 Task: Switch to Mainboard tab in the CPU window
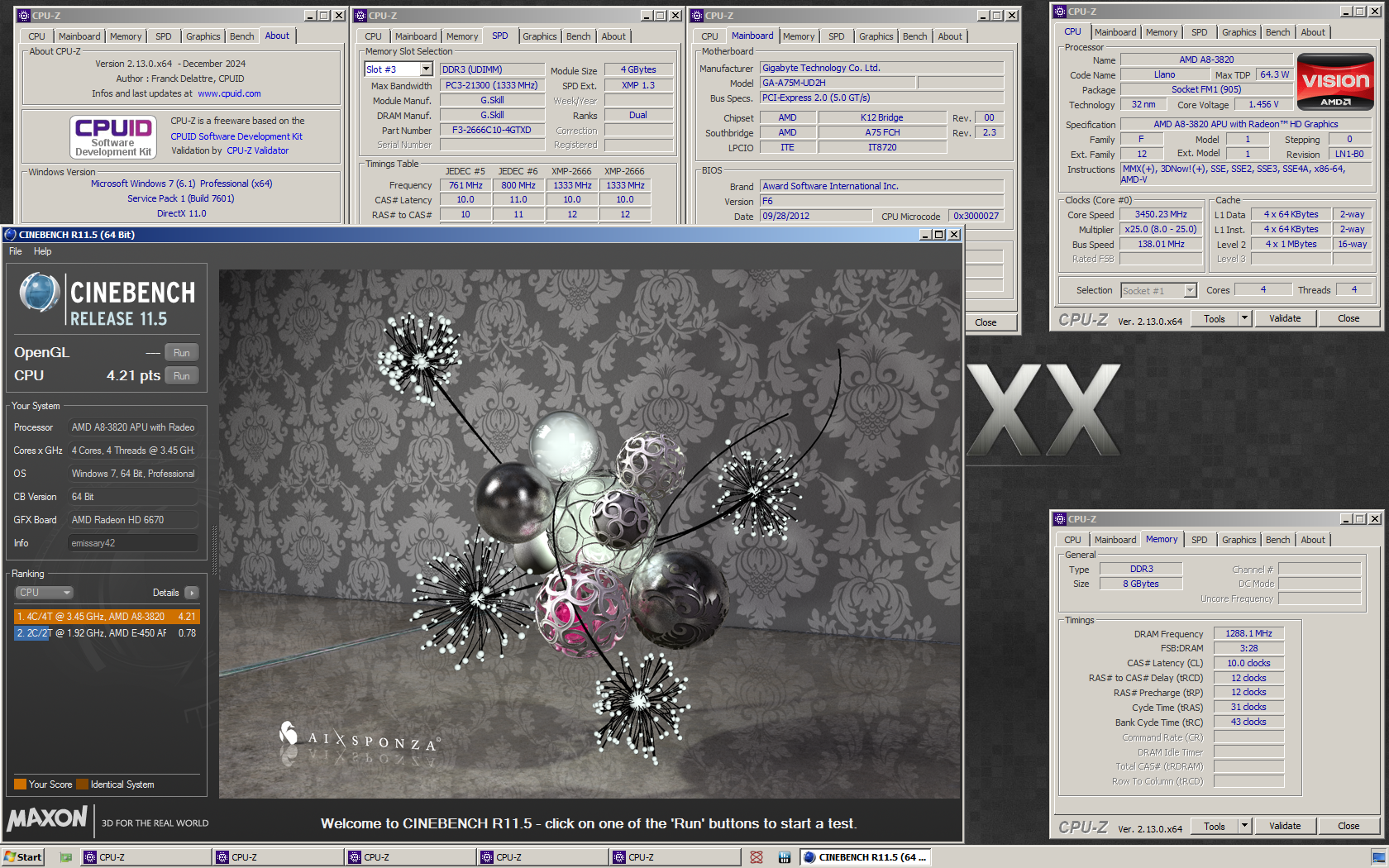click(x=1115, y=32)
